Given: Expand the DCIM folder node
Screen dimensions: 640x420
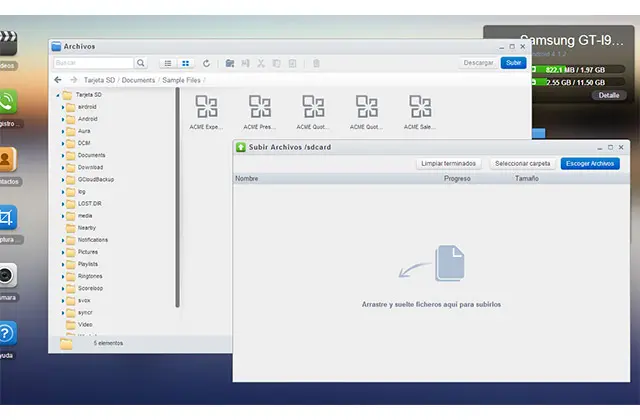Looking at the screenshot, I should [x=62, y=143].
